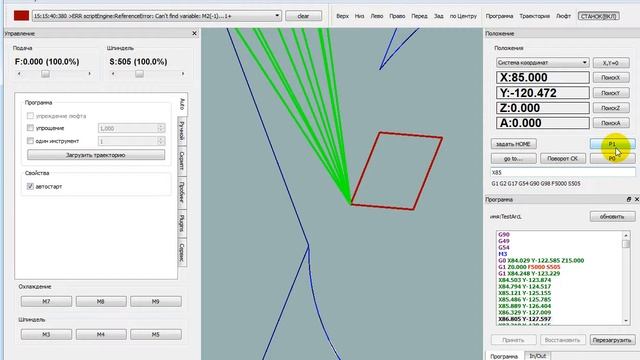640x360 pixels.
Task: Click the Перезагрузить button
Action: (612, 340)
